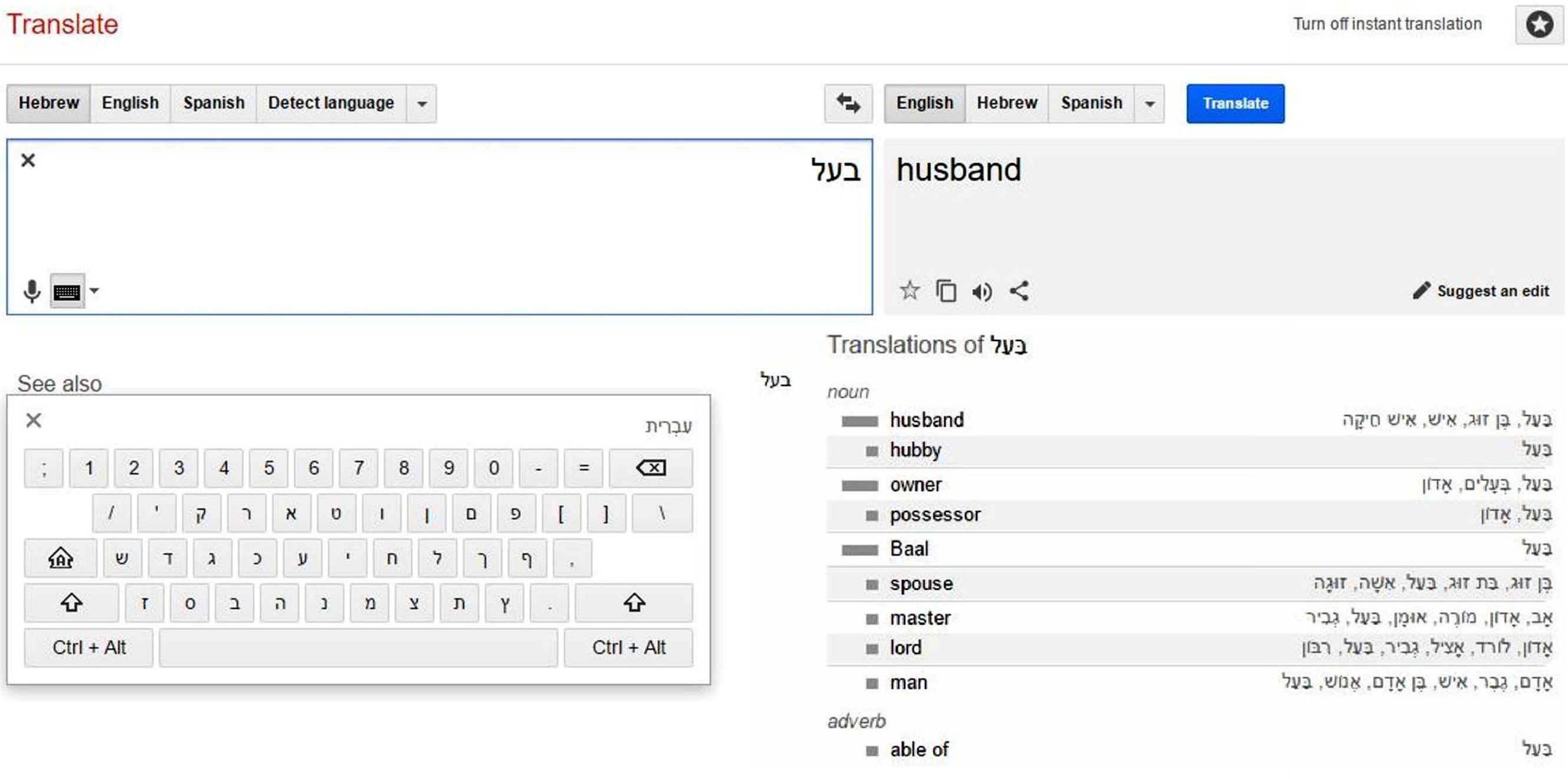Screen dimensions: 1568x779
Task: Click the space bar on virtual keyboard
Action: (x=358, y=648)
